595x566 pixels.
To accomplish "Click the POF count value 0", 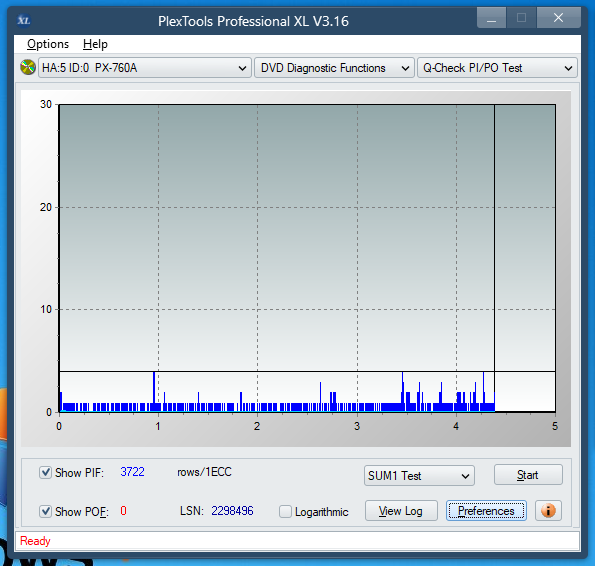I will (123, 511).
